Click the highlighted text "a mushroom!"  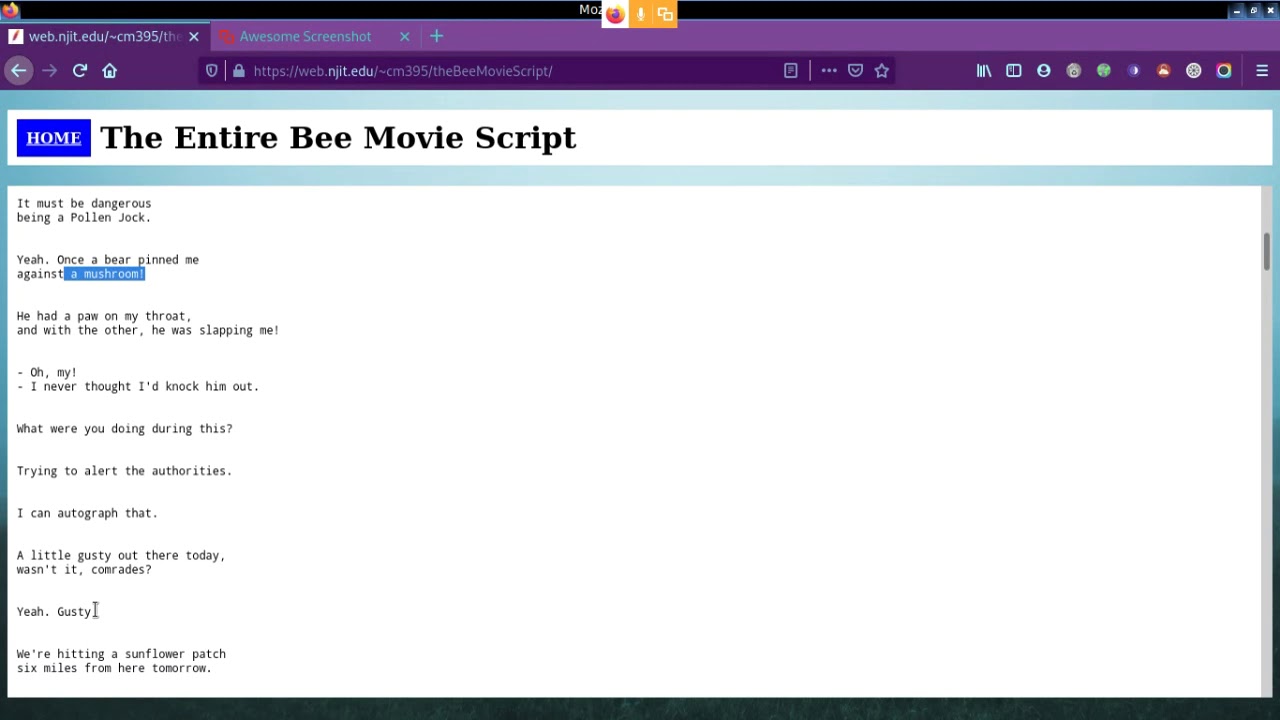pyautogui.click(x=105, y=274)
